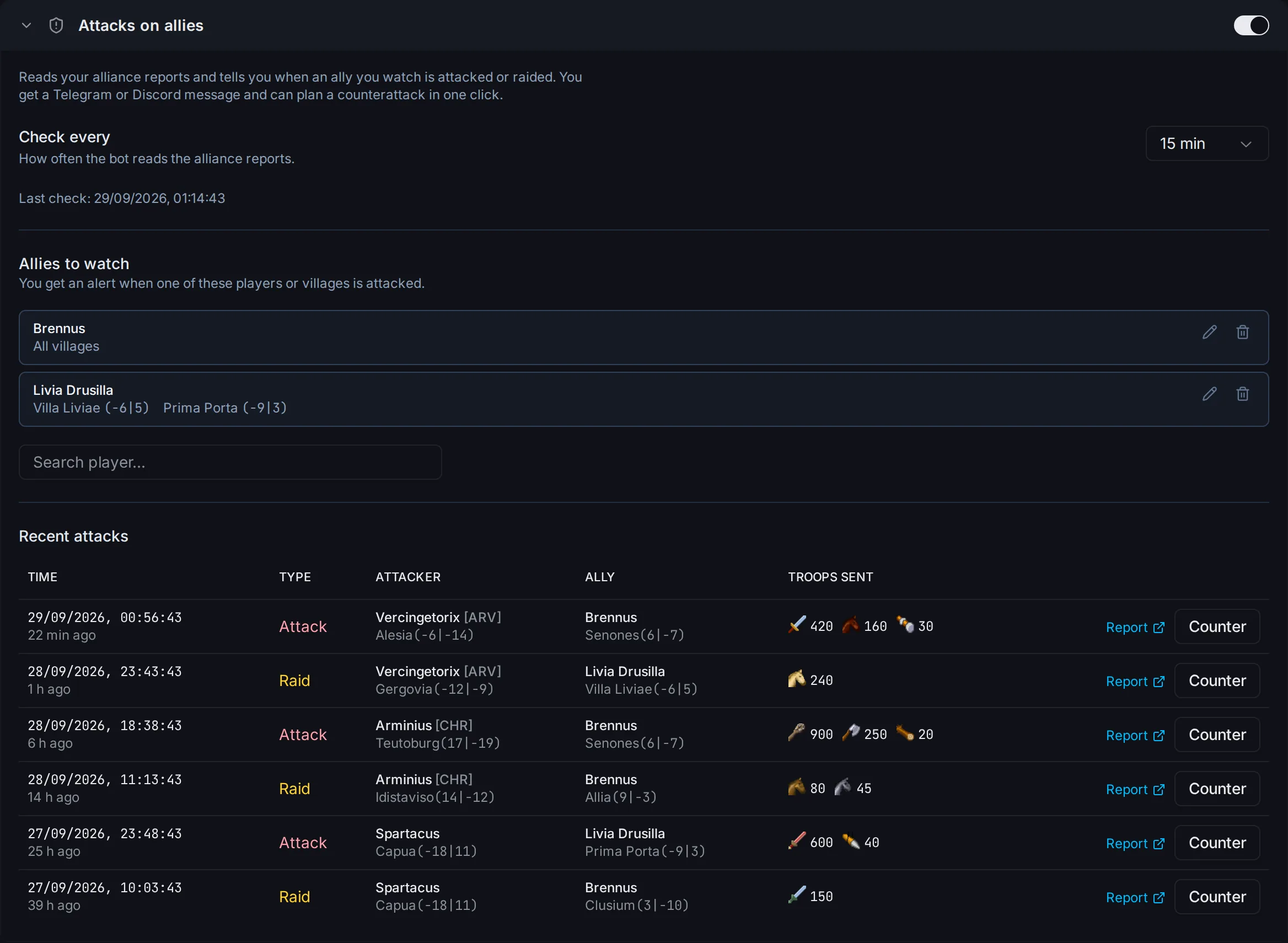Screen dimensions: 1288x943
Task: Edit the Livia Drusilla watched ally
Action: 1209,394
